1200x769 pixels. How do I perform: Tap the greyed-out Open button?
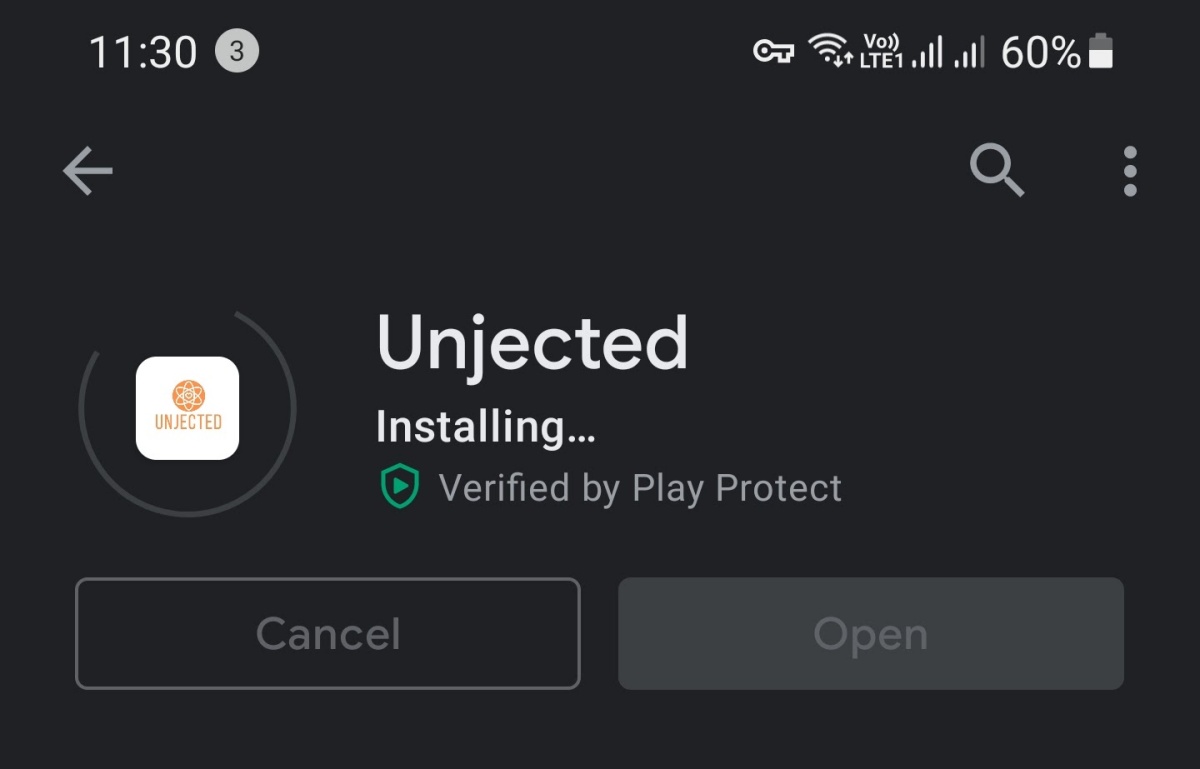coord(871,634)
